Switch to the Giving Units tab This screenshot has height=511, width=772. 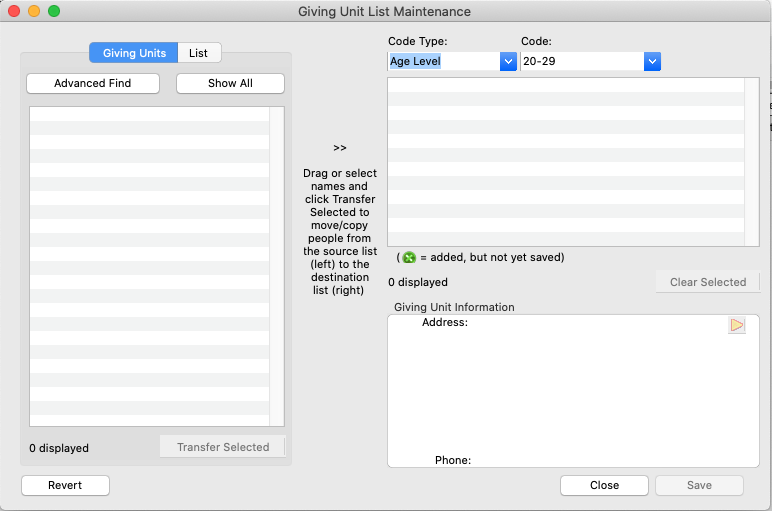pos(134,54)
